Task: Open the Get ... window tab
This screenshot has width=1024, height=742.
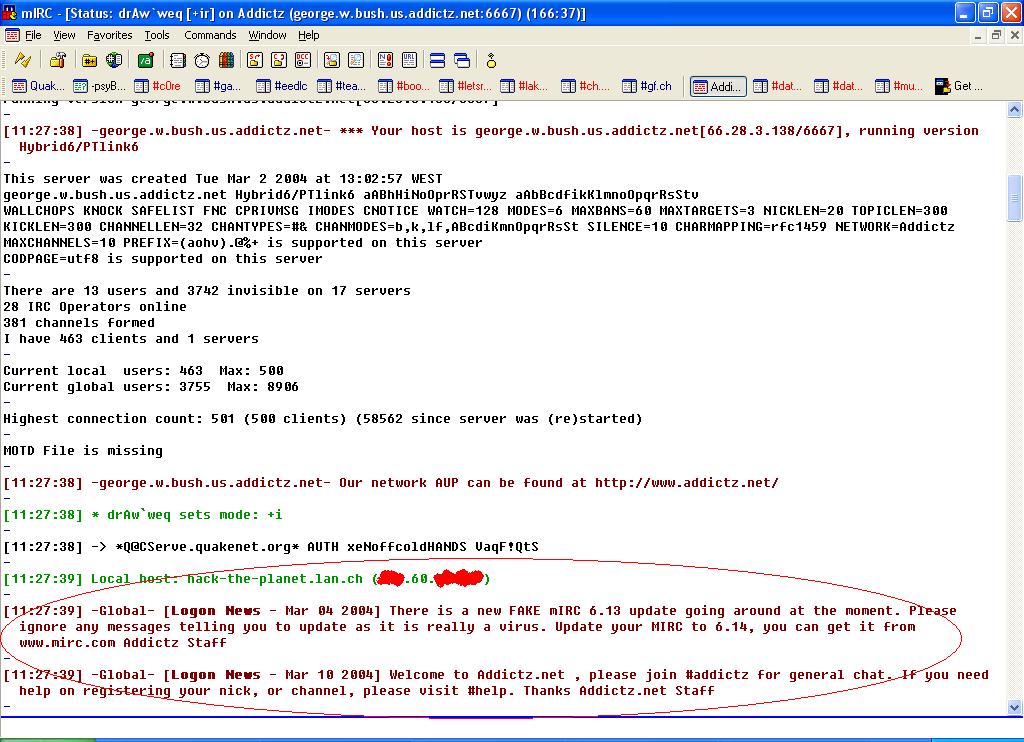Action: coord(959,86)
